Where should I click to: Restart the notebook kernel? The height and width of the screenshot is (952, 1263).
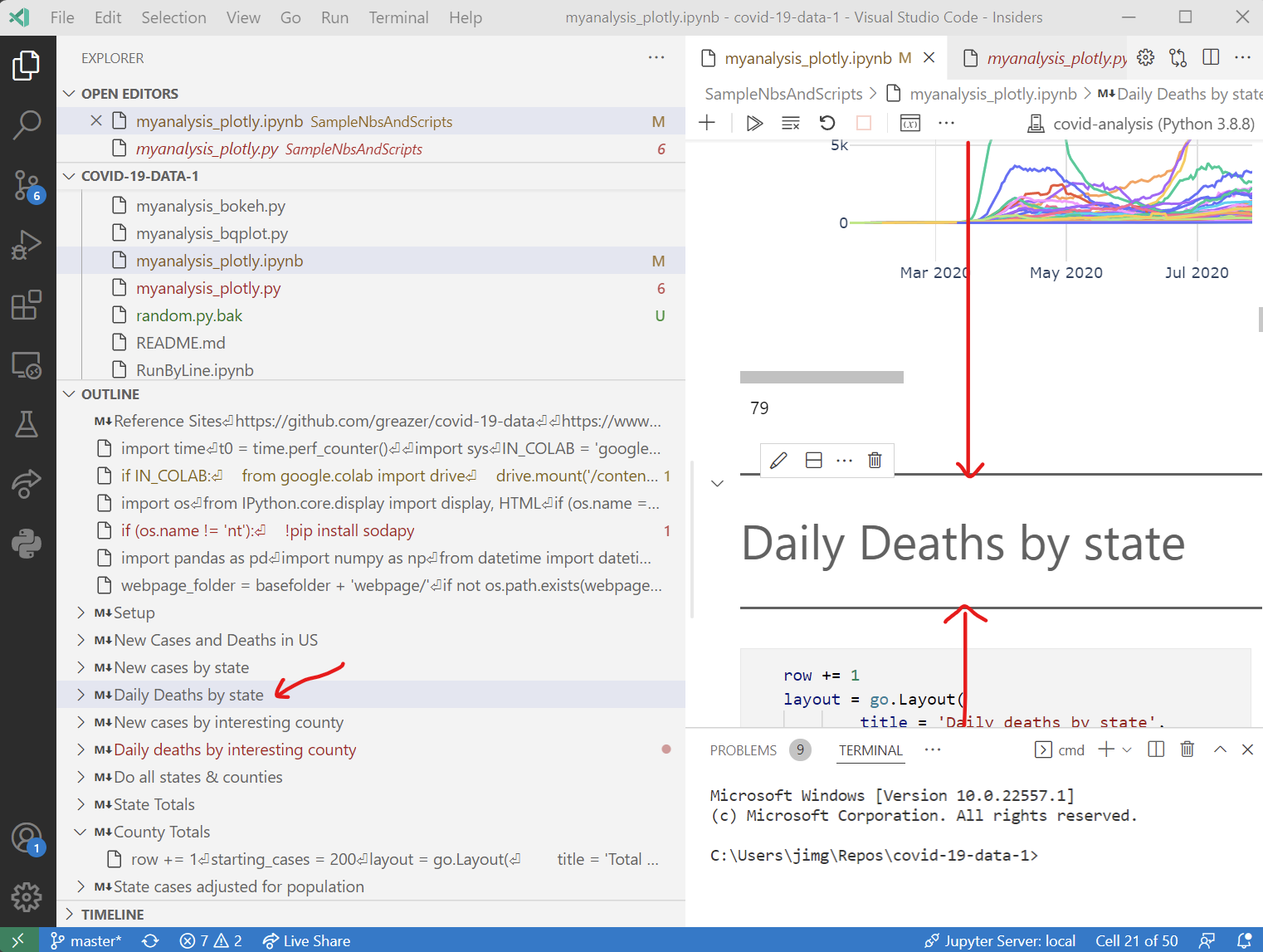[827, 124]
